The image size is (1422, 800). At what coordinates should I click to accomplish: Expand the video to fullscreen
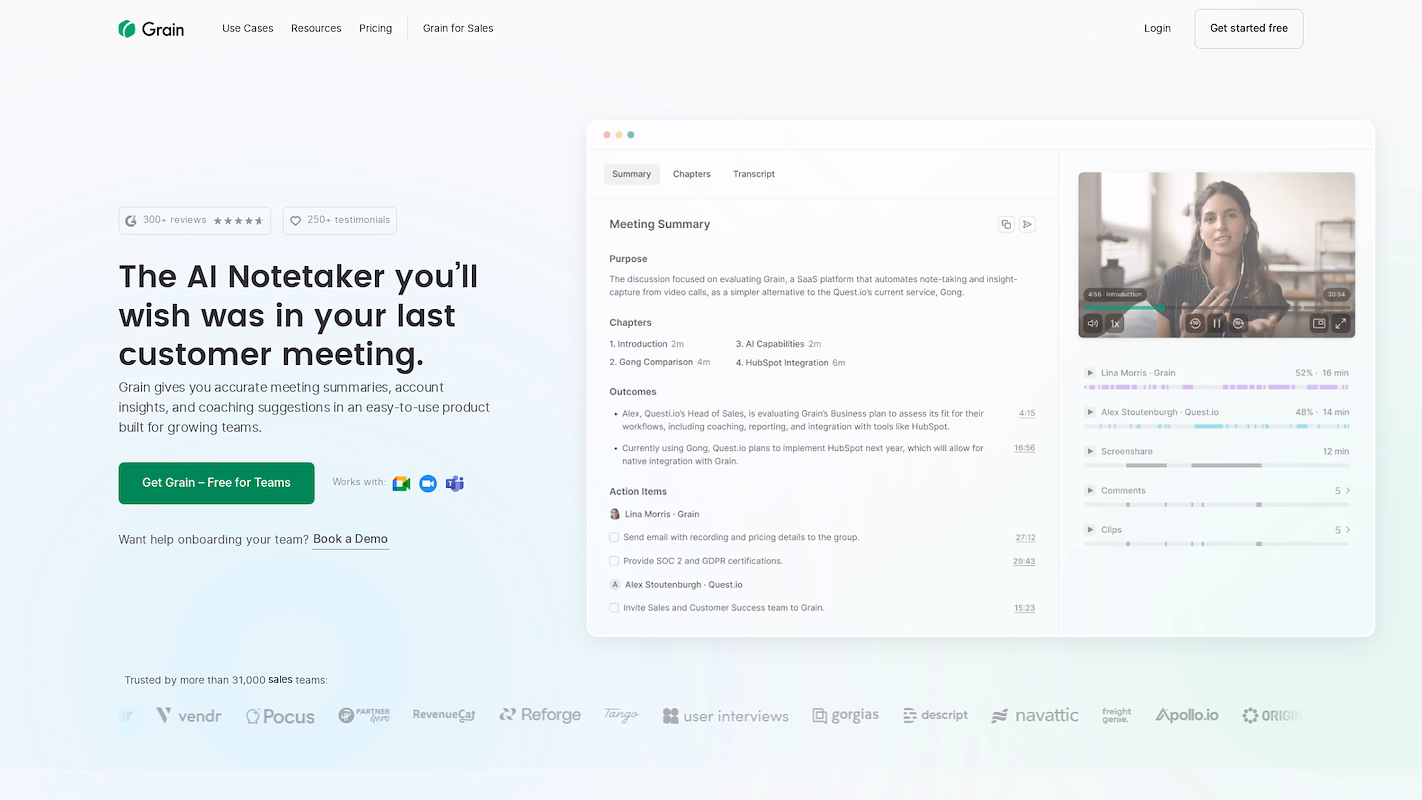pos(1341,323)
